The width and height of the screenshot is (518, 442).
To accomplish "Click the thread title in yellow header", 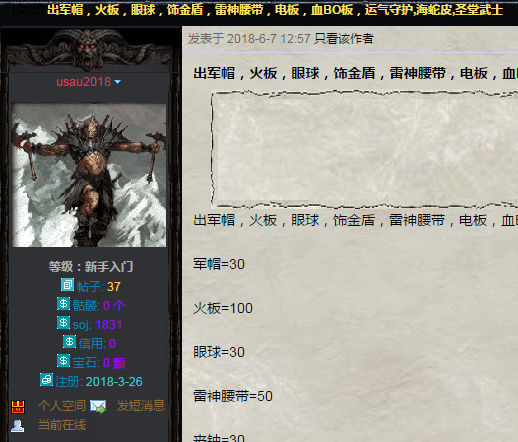I will pyautogui.click(x=275, y=10).
